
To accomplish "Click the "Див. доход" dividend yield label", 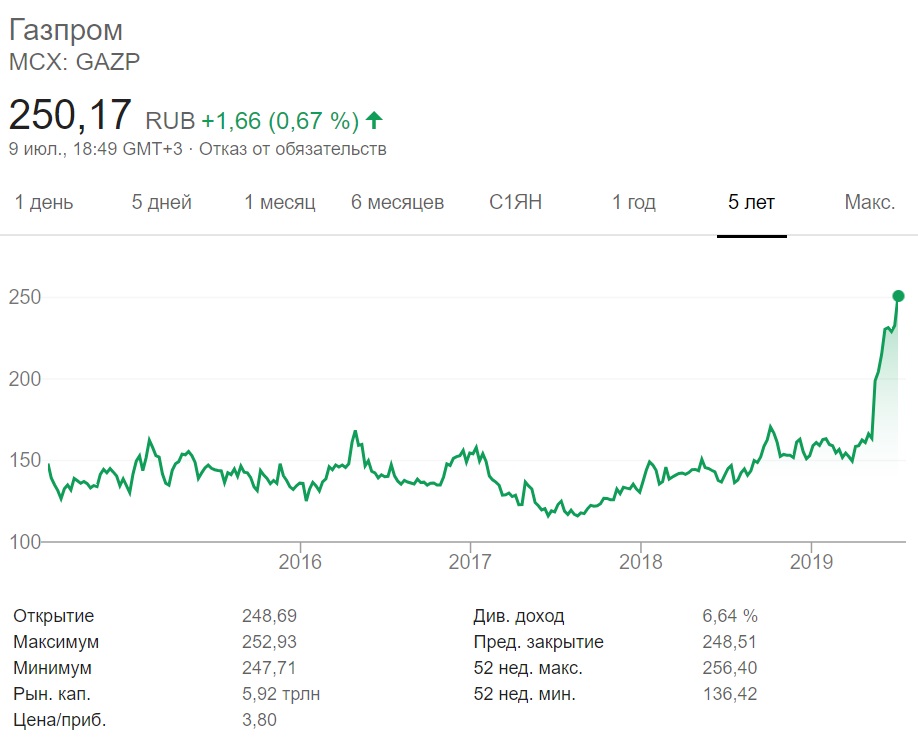I will [x=518, y=616].
